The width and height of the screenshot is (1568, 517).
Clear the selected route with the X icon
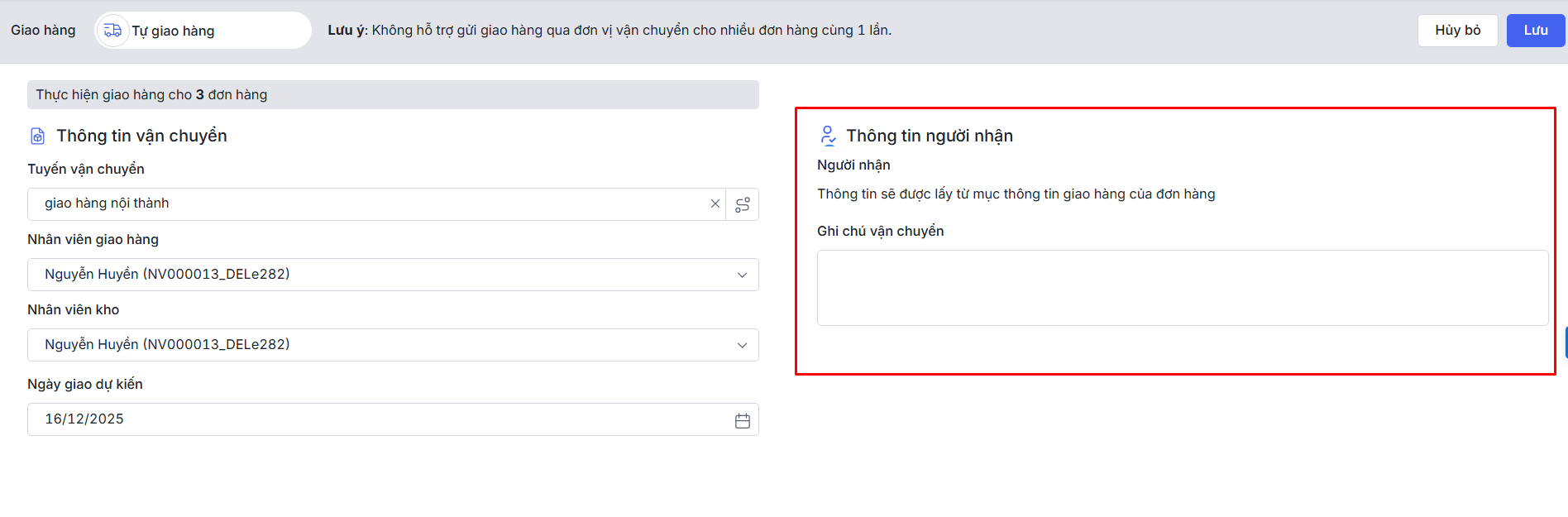coord(715,203)
